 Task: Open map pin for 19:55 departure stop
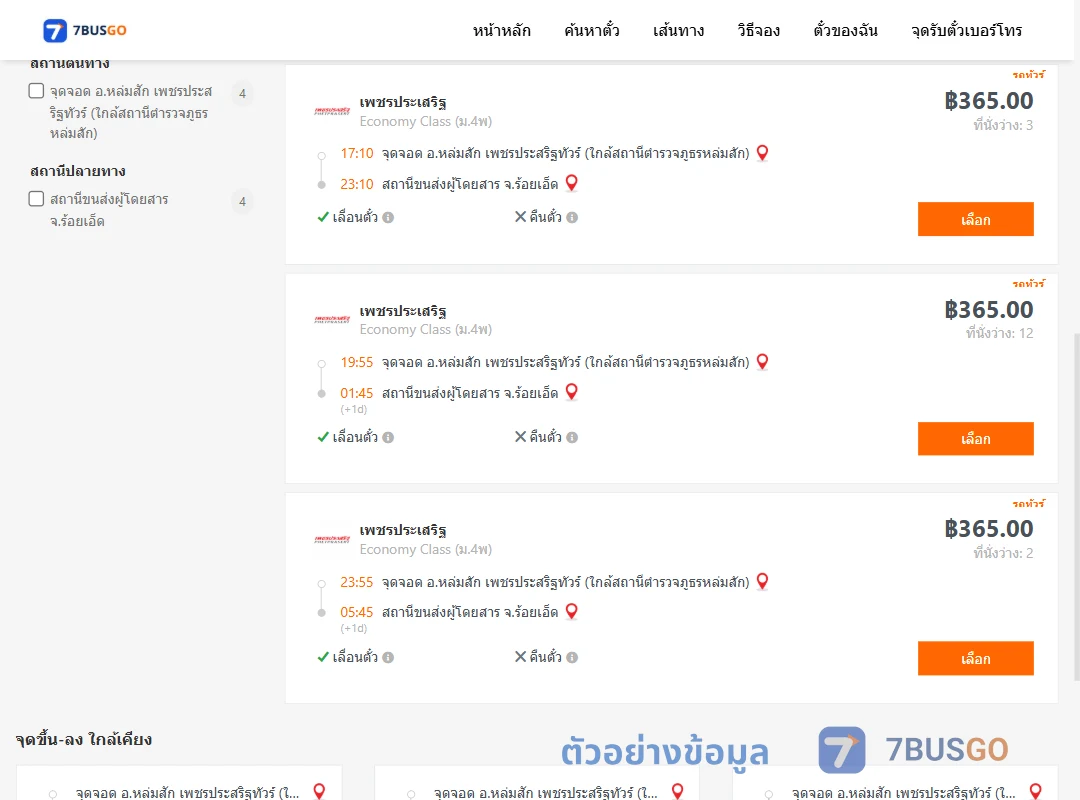(x=762, y=362)
